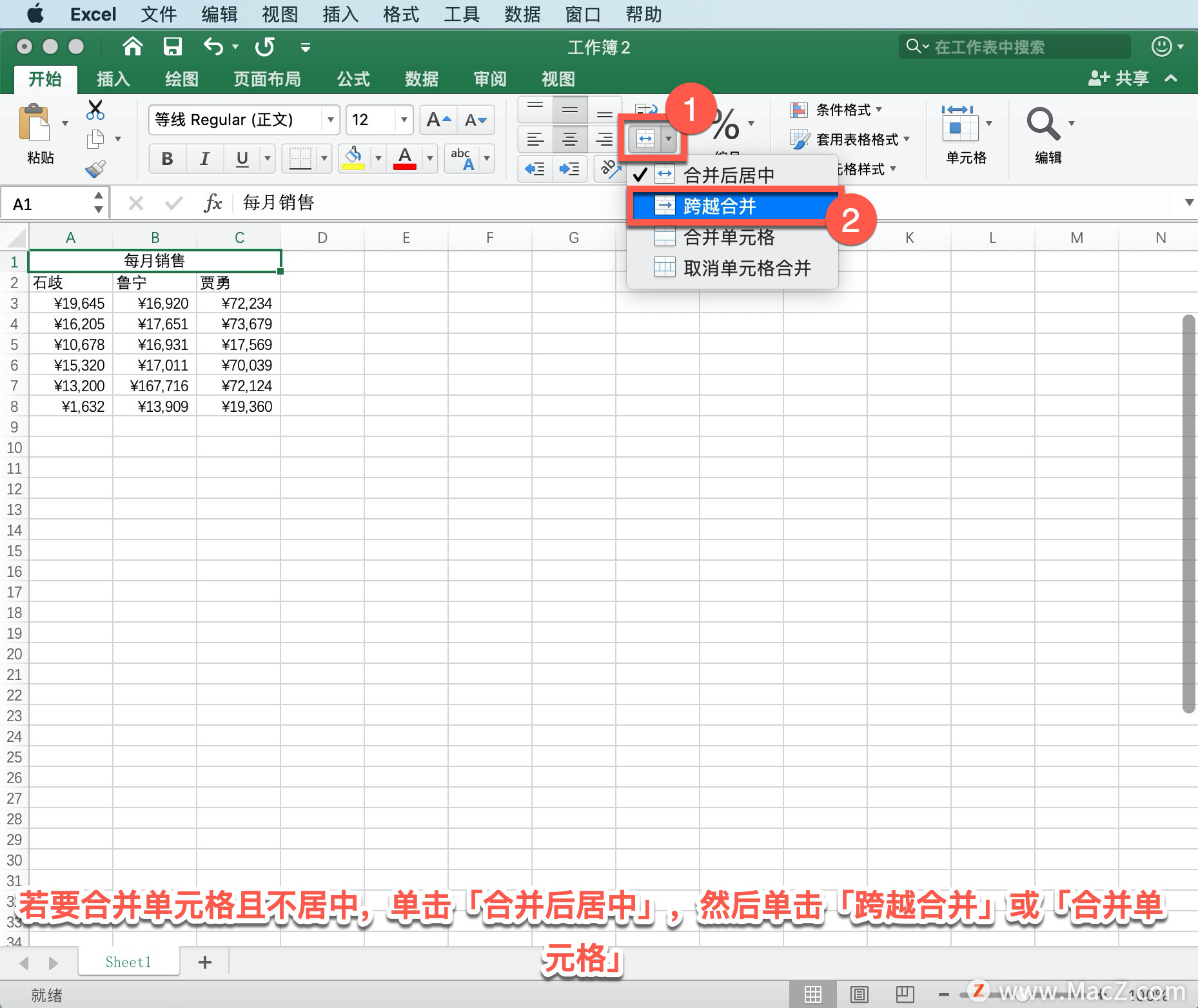Toggle middle vertical alignment
The height and width of the screenshot is (1008, 1198).
click(570, 110)
